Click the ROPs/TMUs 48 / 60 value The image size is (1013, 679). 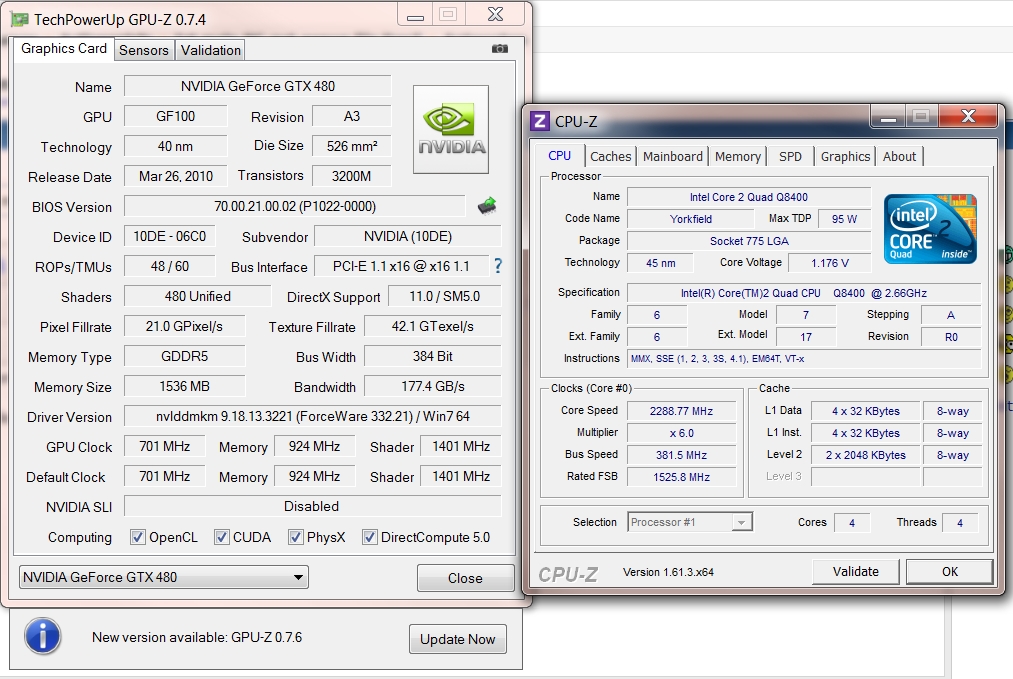(170, 266)
